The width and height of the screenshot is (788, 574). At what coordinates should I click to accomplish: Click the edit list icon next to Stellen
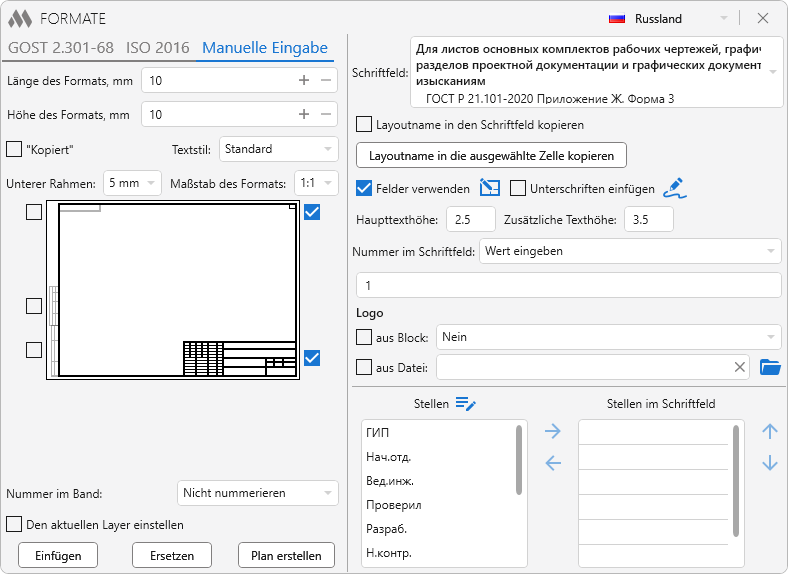pos(466,404)
